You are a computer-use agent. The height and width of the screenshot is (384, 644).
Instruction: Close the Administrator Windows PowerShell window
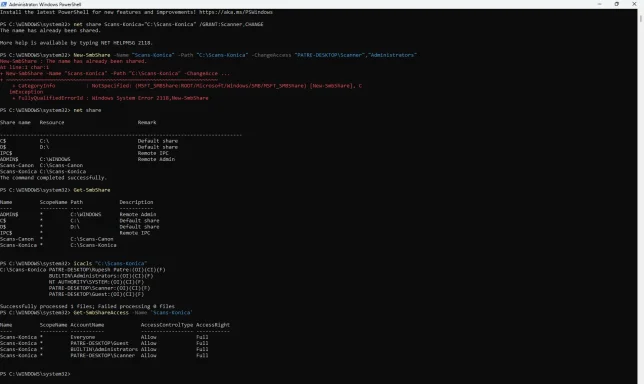point(634,4)
